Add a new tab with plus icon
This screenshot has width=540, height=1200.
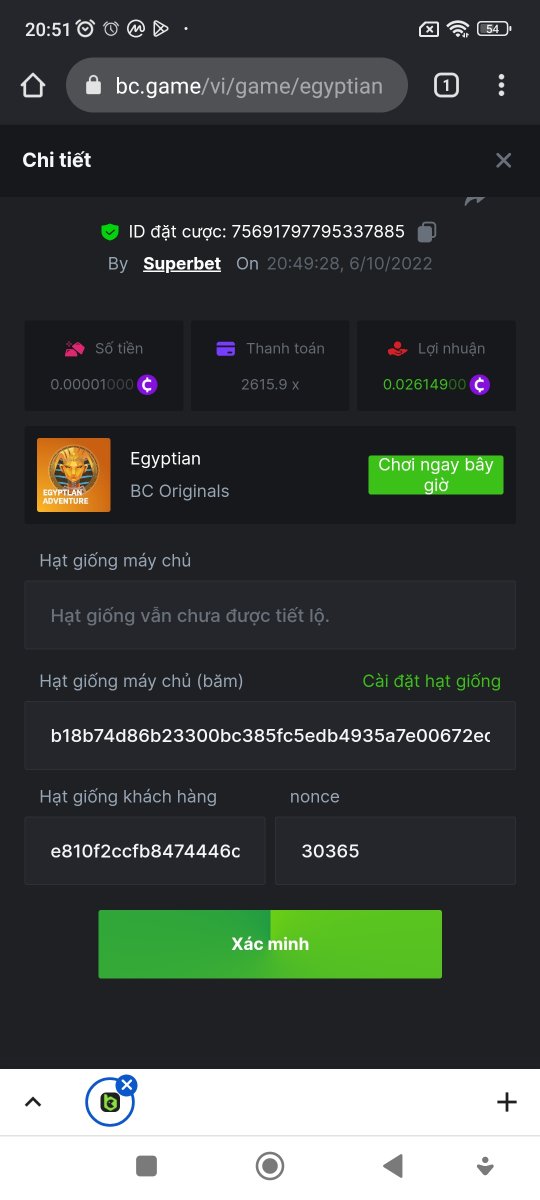click(507, 1102)
